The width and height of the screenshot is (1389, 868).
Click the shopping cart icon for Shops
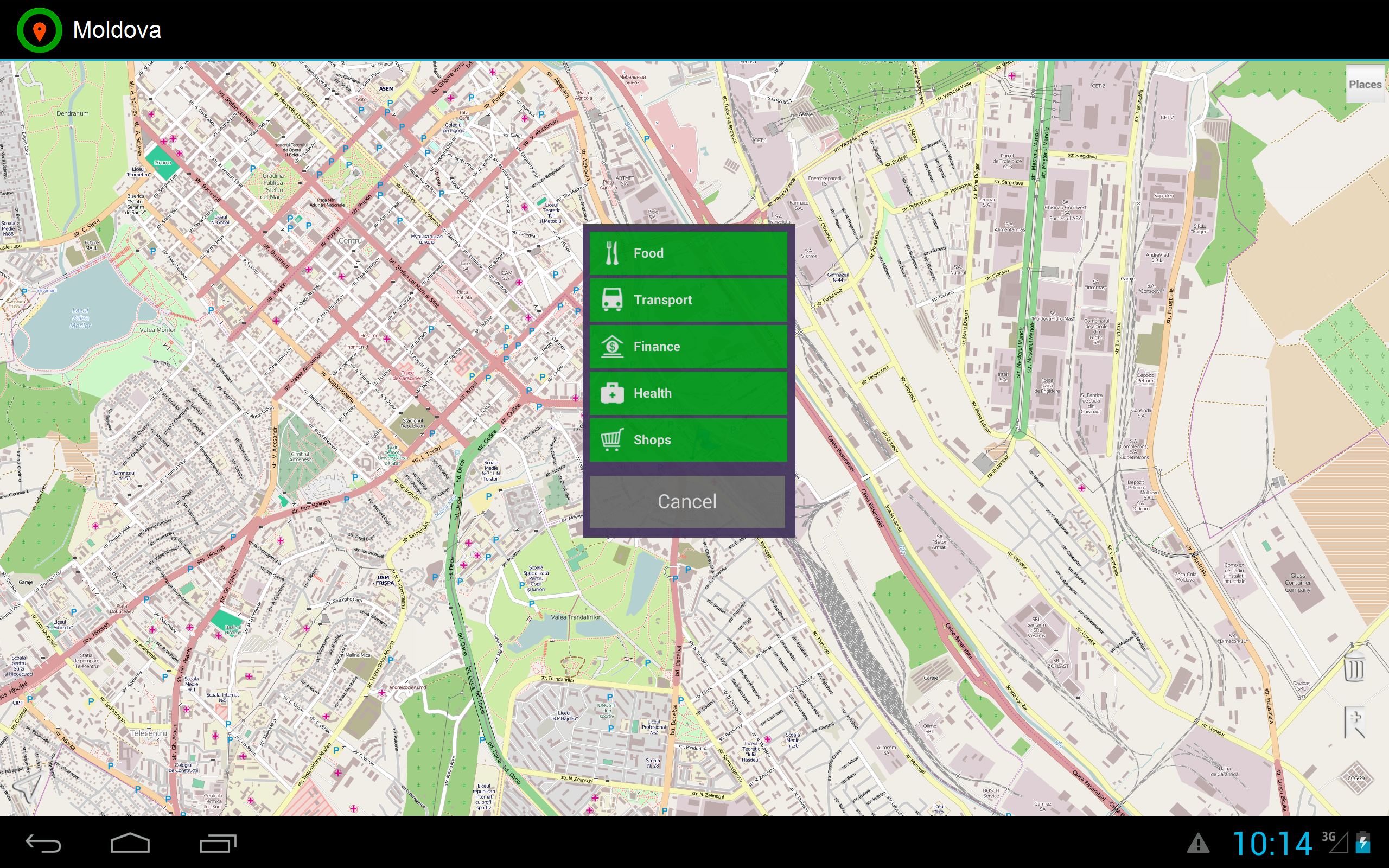click(x=612, y=439)
